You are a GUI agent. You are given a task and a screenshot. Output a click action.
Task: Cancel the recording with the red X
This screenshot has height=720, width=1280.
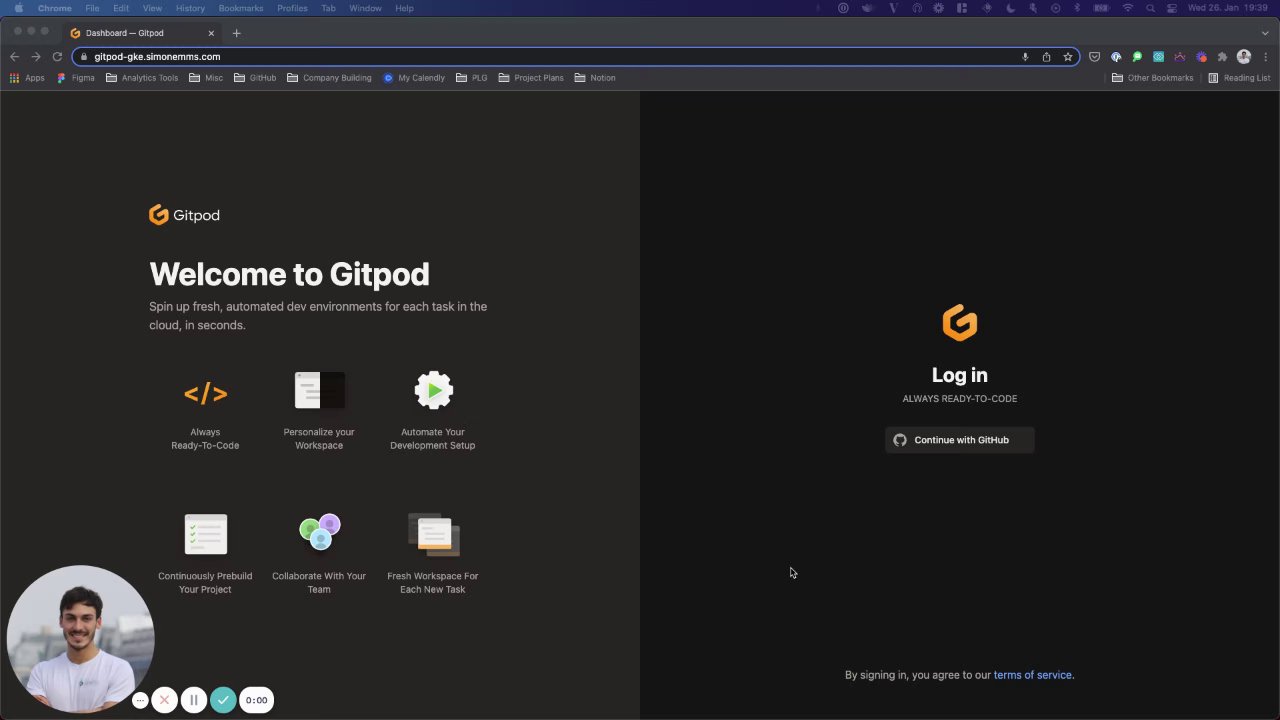pyautogui.click(x=165, y=700)
